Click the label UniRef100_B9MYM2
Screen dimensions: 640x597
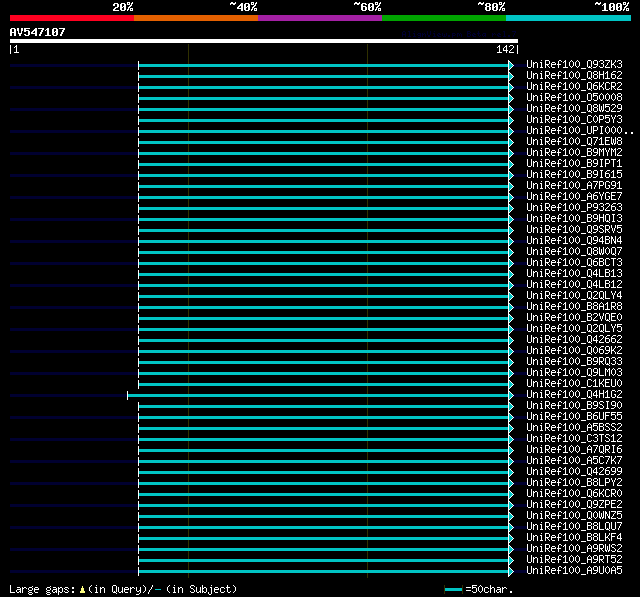tap(574, 153)
